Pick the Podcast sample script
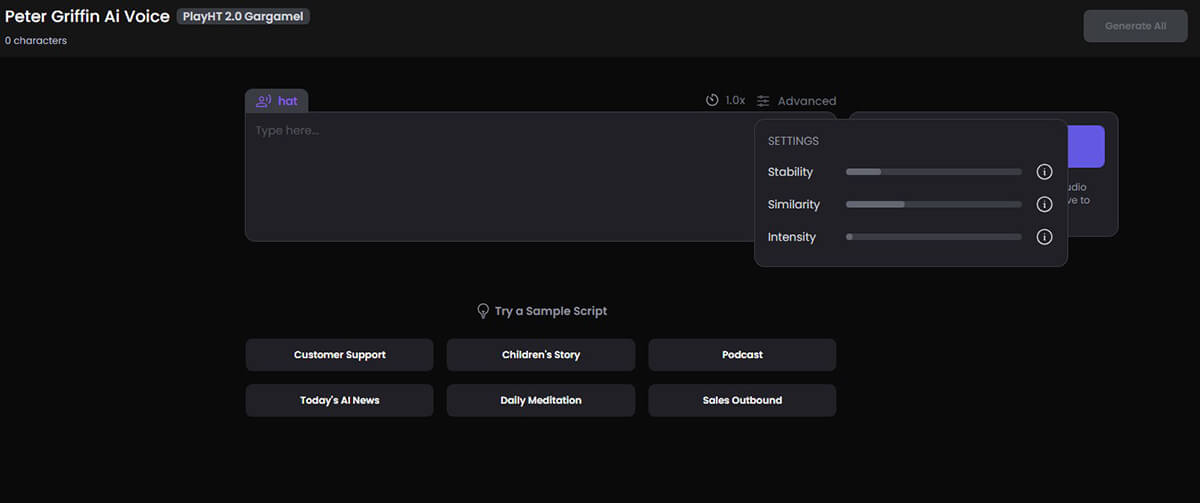Viewport: 1200px width, 503px height. tap(742, 355)
